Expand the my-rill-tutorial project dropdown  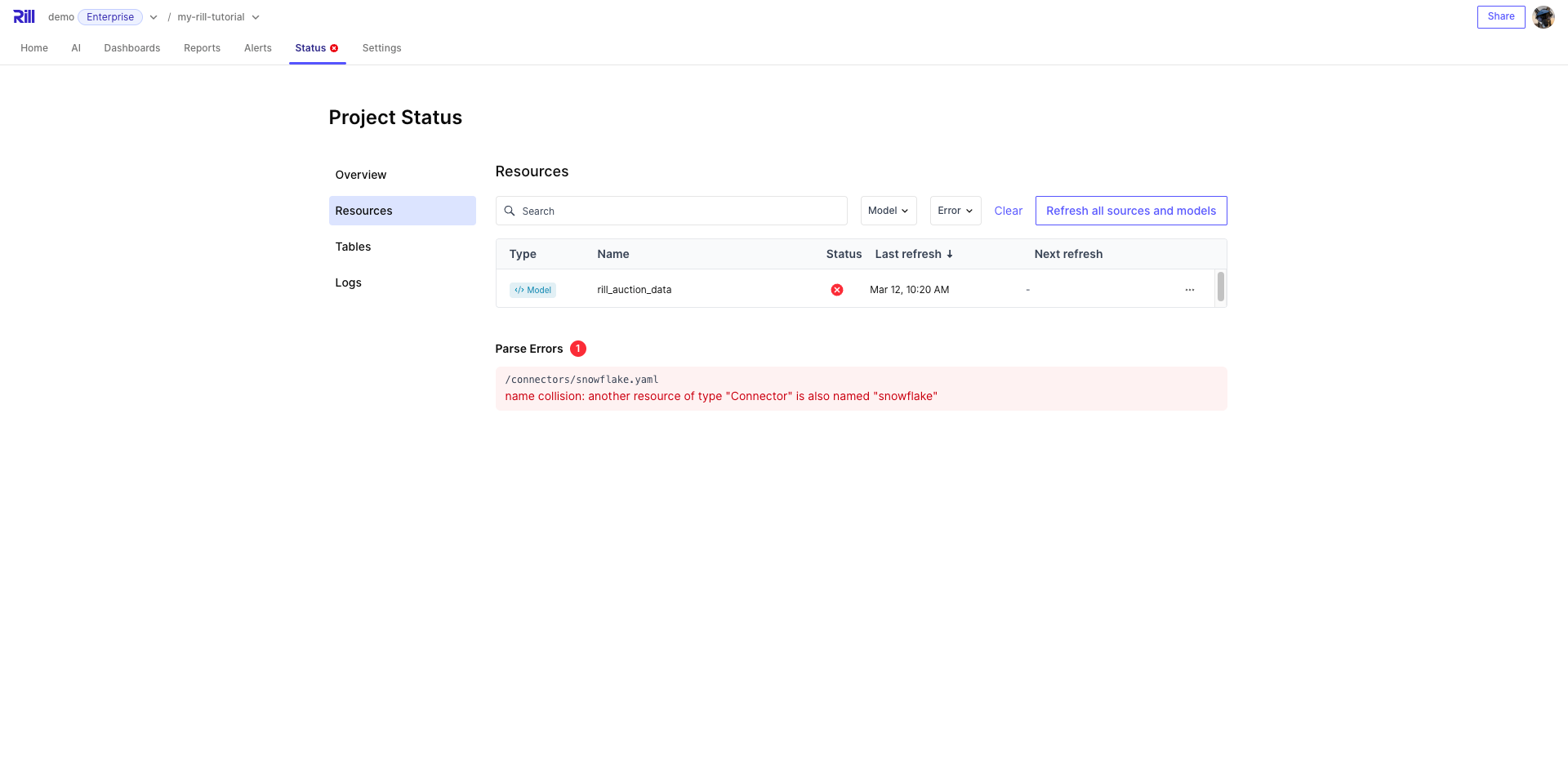256,17
